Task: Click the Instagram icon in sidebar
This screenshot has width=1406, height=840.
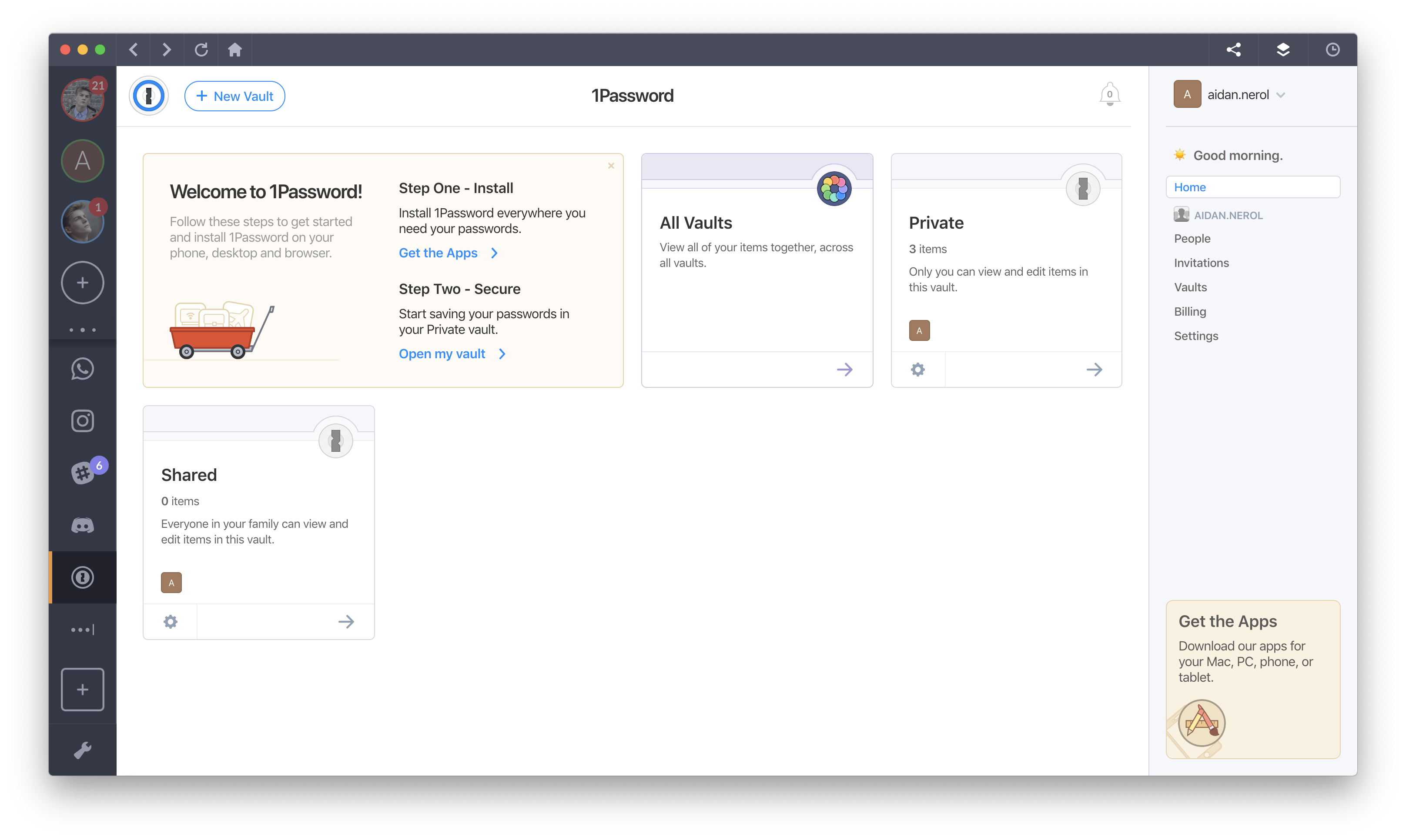Action: click(83, 420)
